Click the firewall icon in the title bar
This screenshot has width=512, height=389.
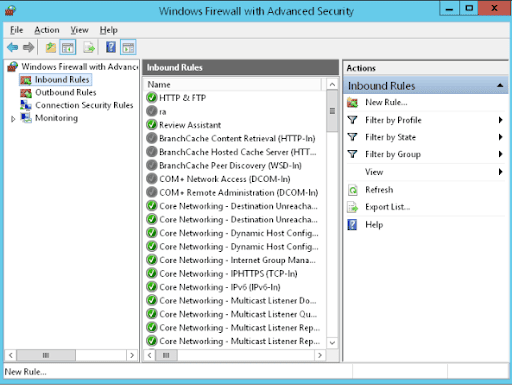[x=10, y=11]
